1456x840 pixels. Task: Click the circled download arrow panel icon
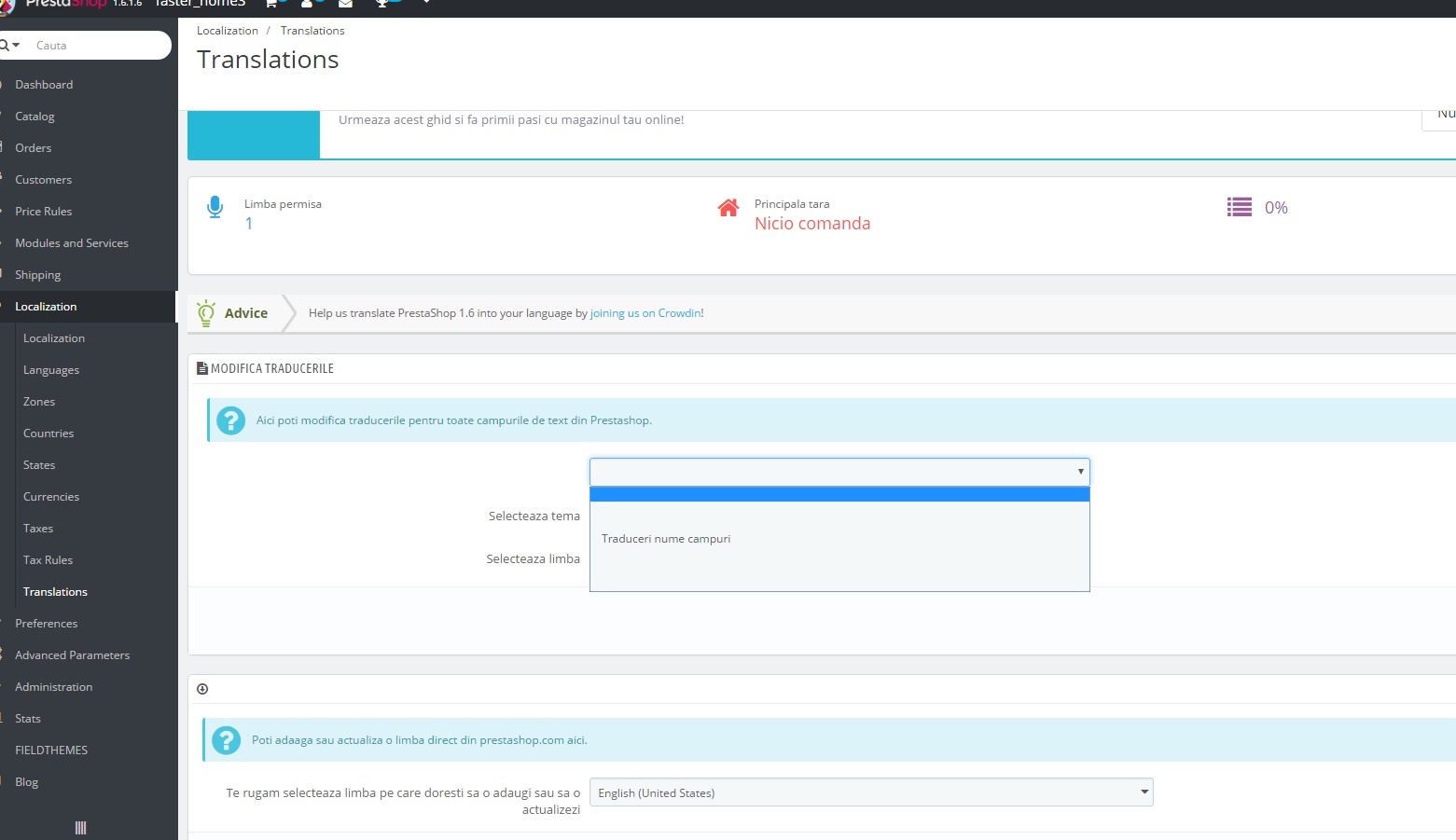[202, 689]
